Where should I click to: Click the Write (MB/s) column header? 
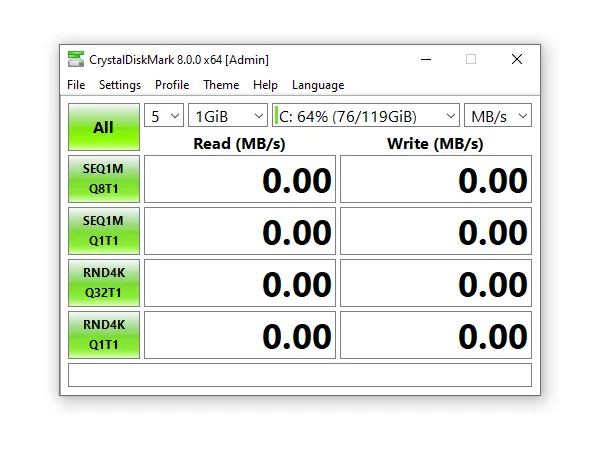pos(435,144)
